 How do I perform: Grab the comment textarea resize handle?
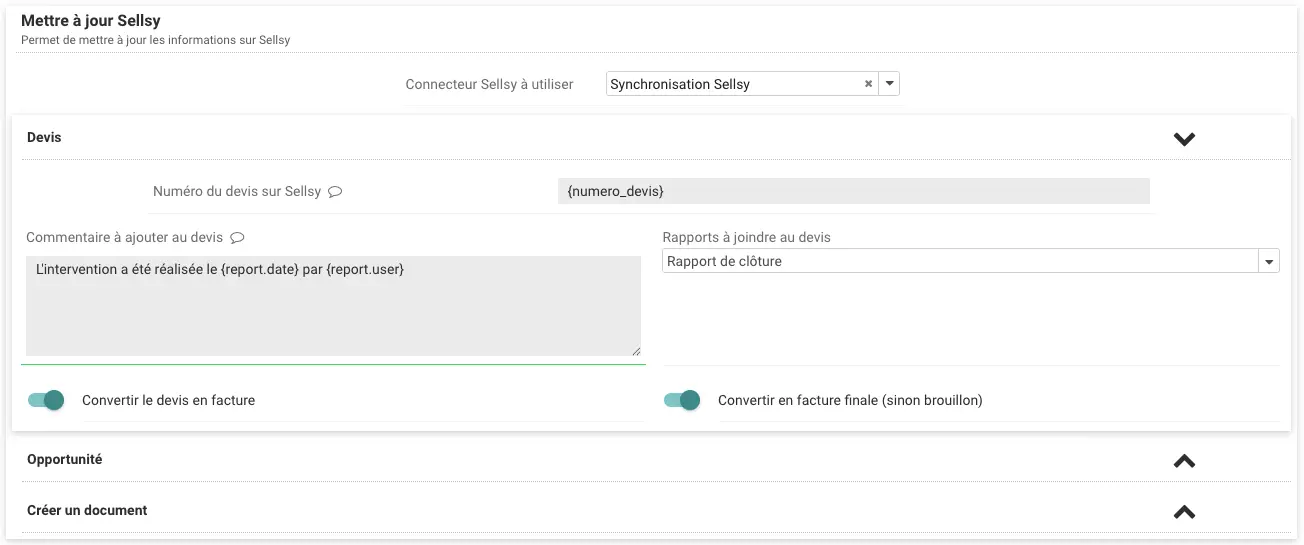(x=635, y=350)
